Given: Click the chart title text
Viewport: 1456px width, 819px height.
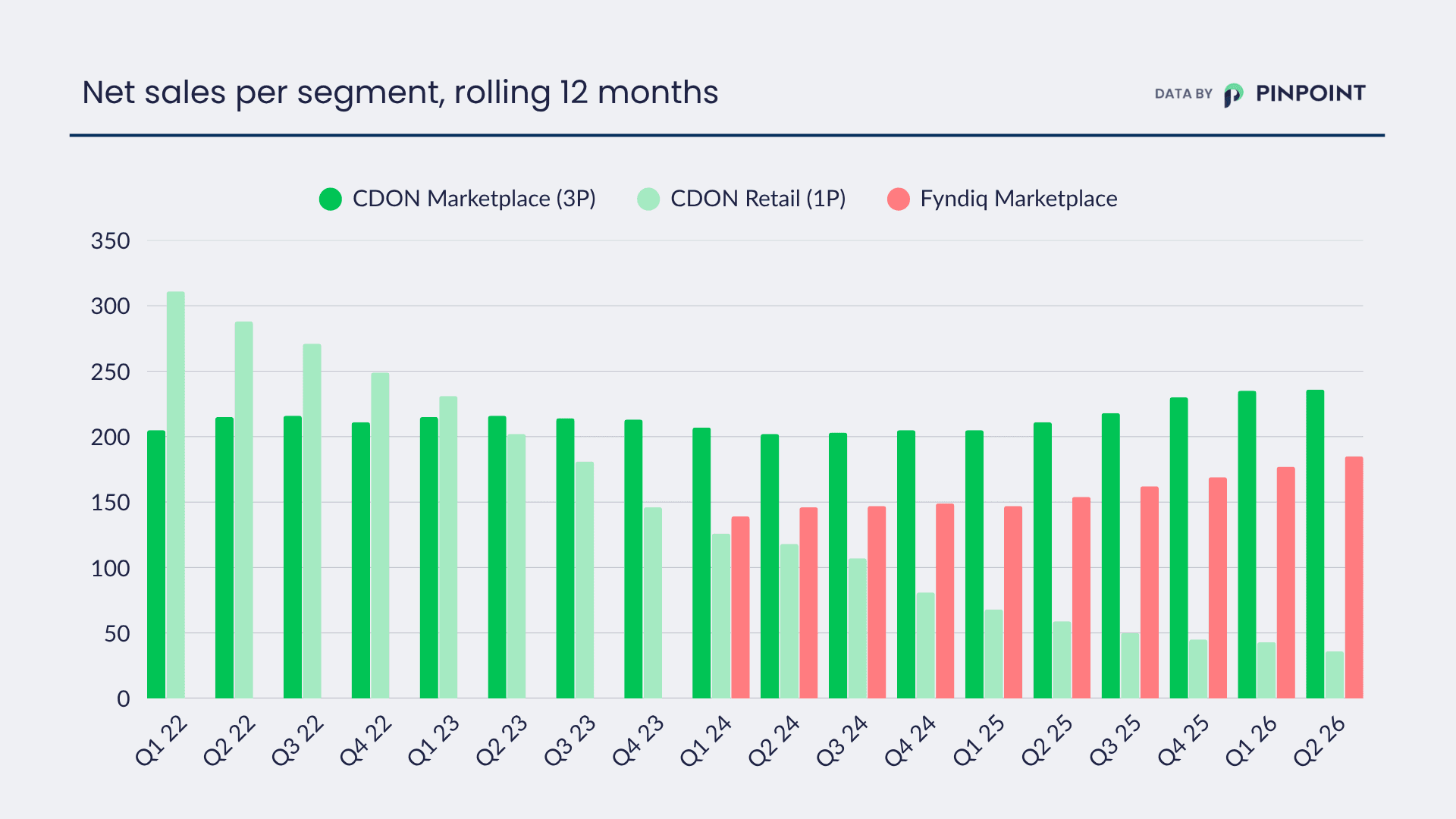Looking at the screenshot, I should click(x=400, y=93).
